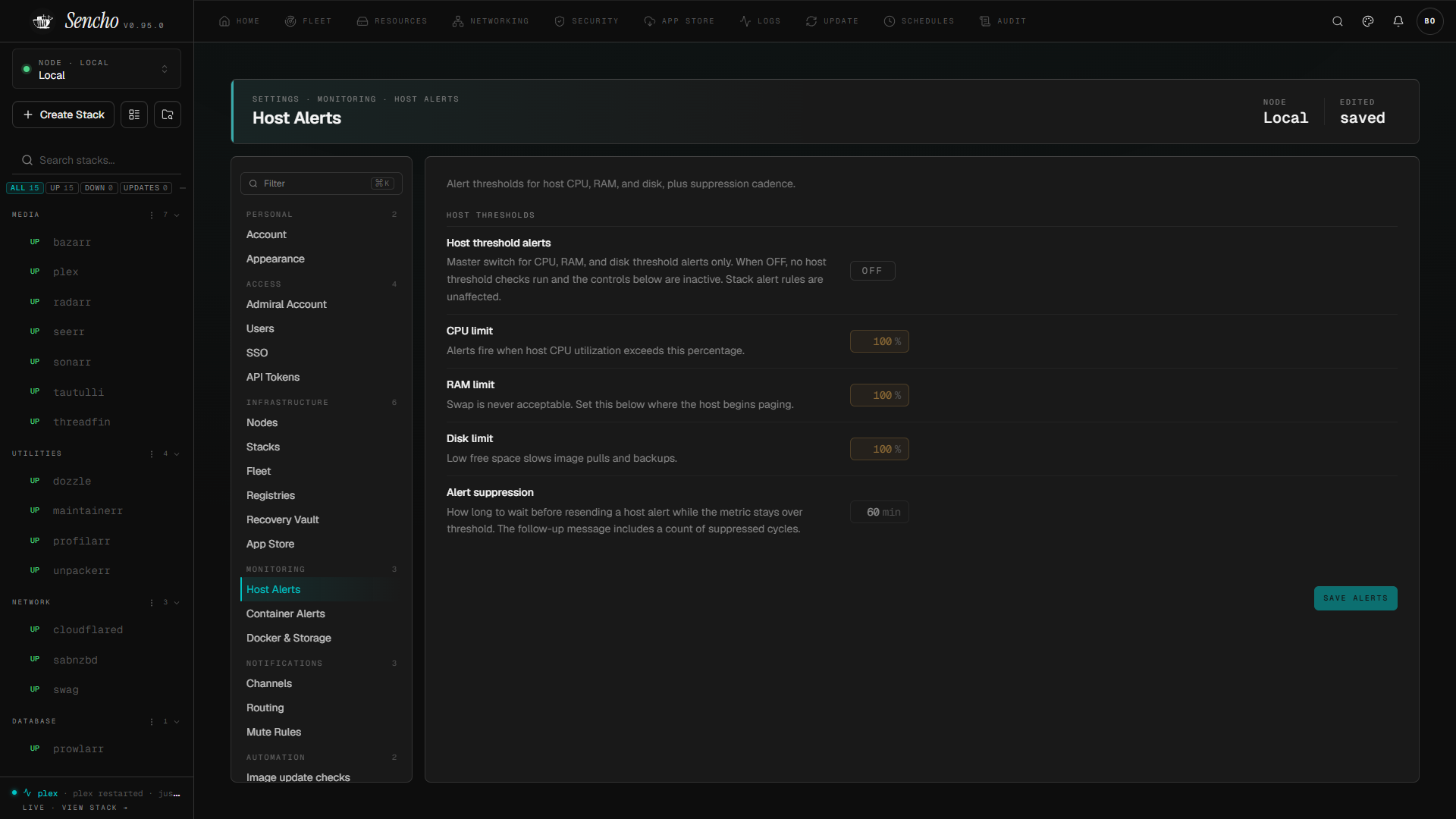Open the global search magnifier icon
This screenshot has width=1456, height=819.
click(x=1338, y=21)
